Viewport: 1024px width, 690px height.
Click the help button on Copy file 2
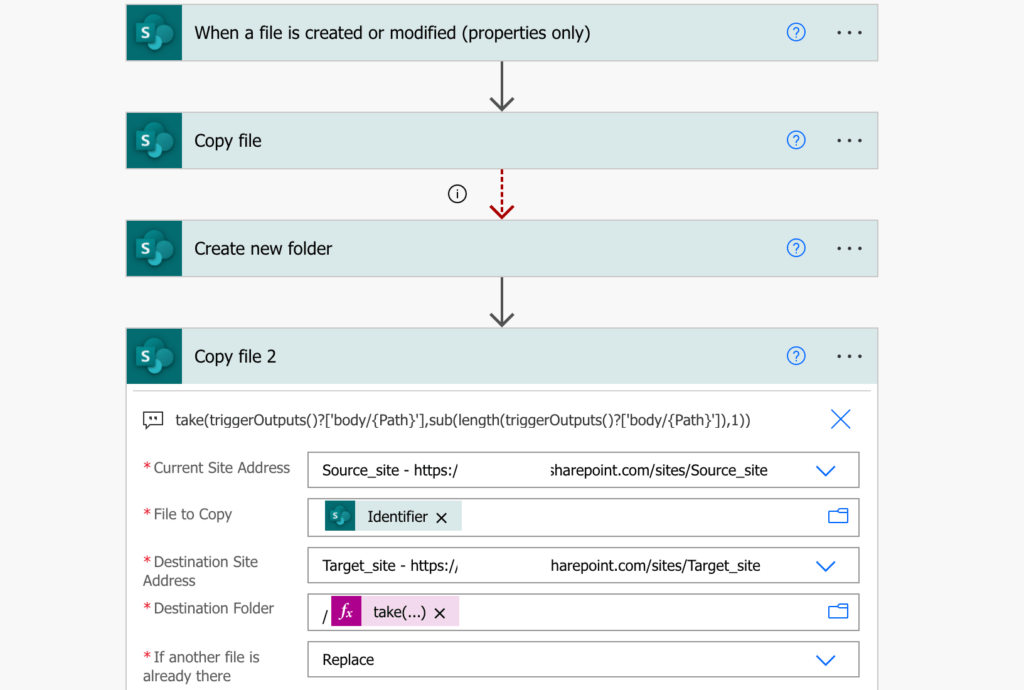[796, 356]
